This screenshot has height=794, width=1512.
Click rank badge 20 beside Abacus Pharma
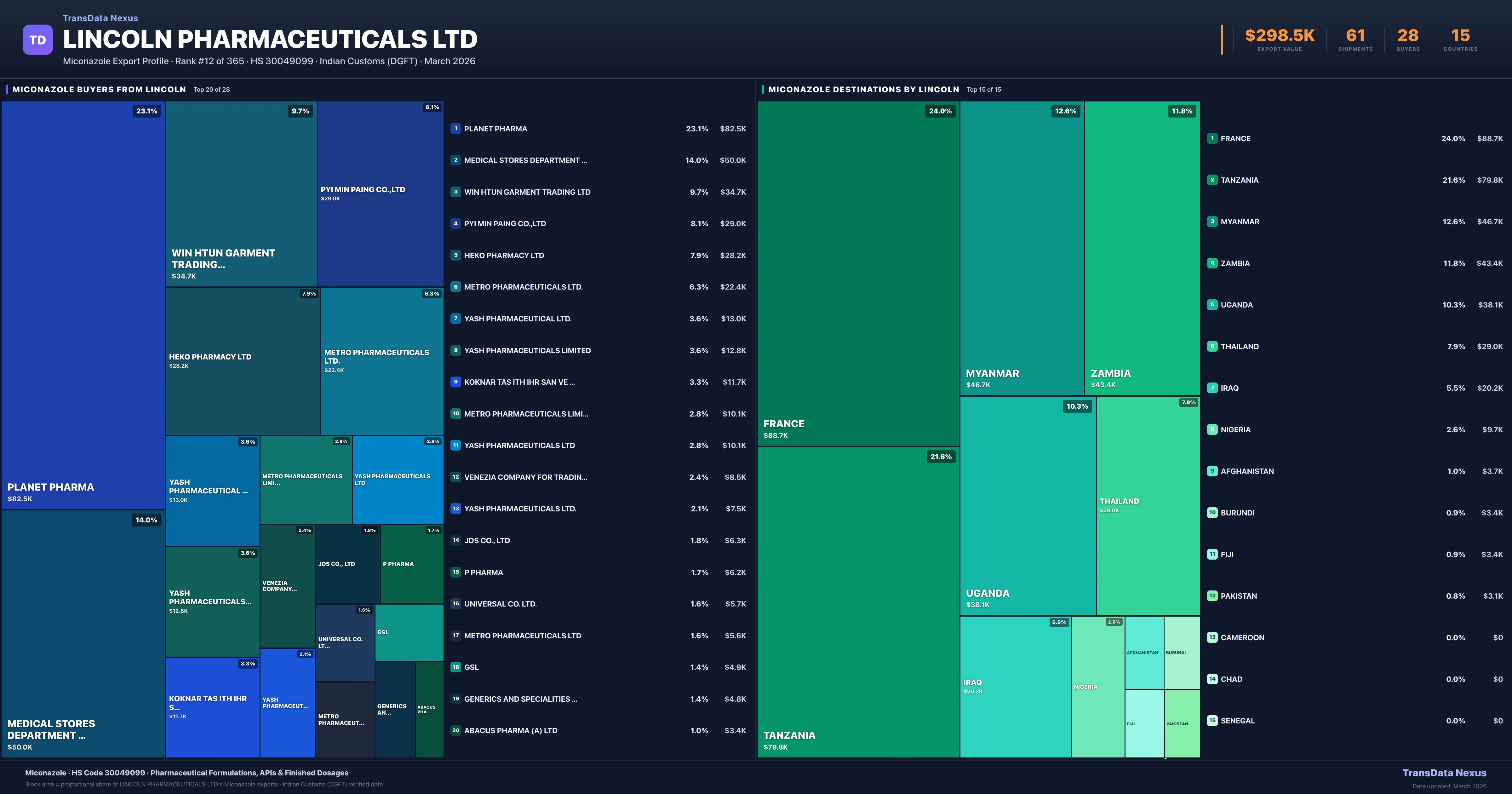[455, 731]
